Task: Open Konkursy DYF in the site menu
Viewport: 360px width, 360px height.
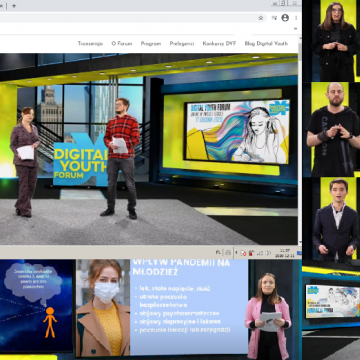Action: point(219,43)
